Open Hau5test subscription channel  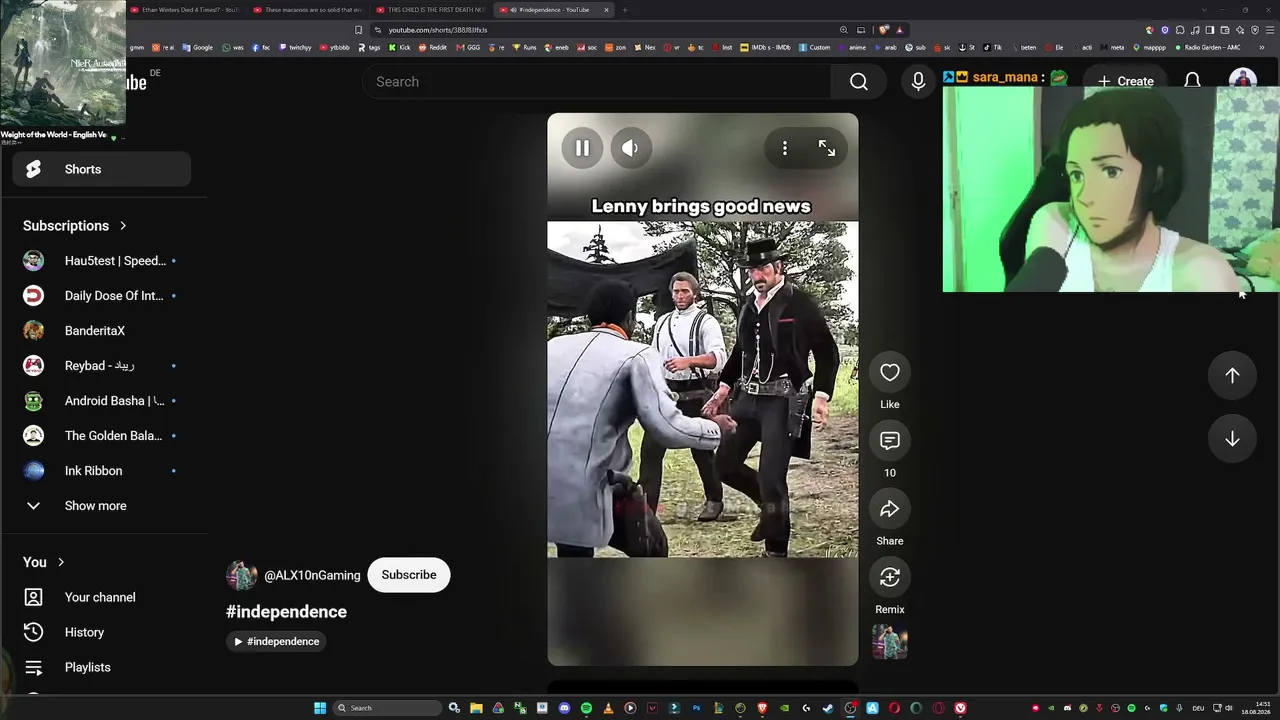point(102,261)
